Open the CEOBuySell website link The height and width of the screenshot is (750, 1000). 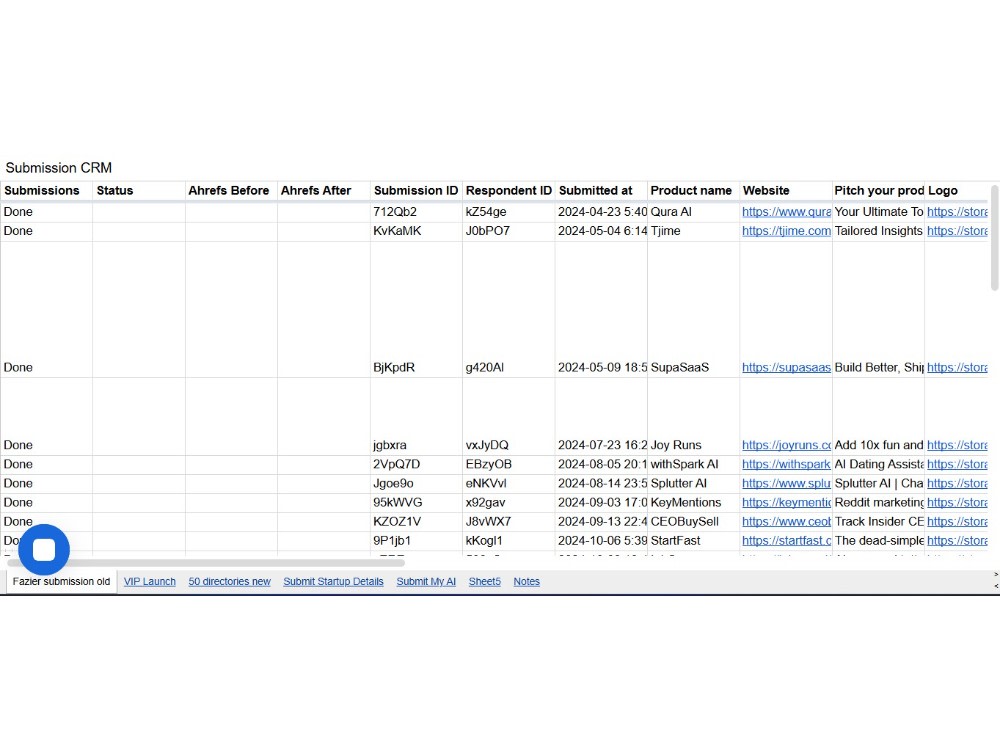pyautogui.click(x=786, y=522)
